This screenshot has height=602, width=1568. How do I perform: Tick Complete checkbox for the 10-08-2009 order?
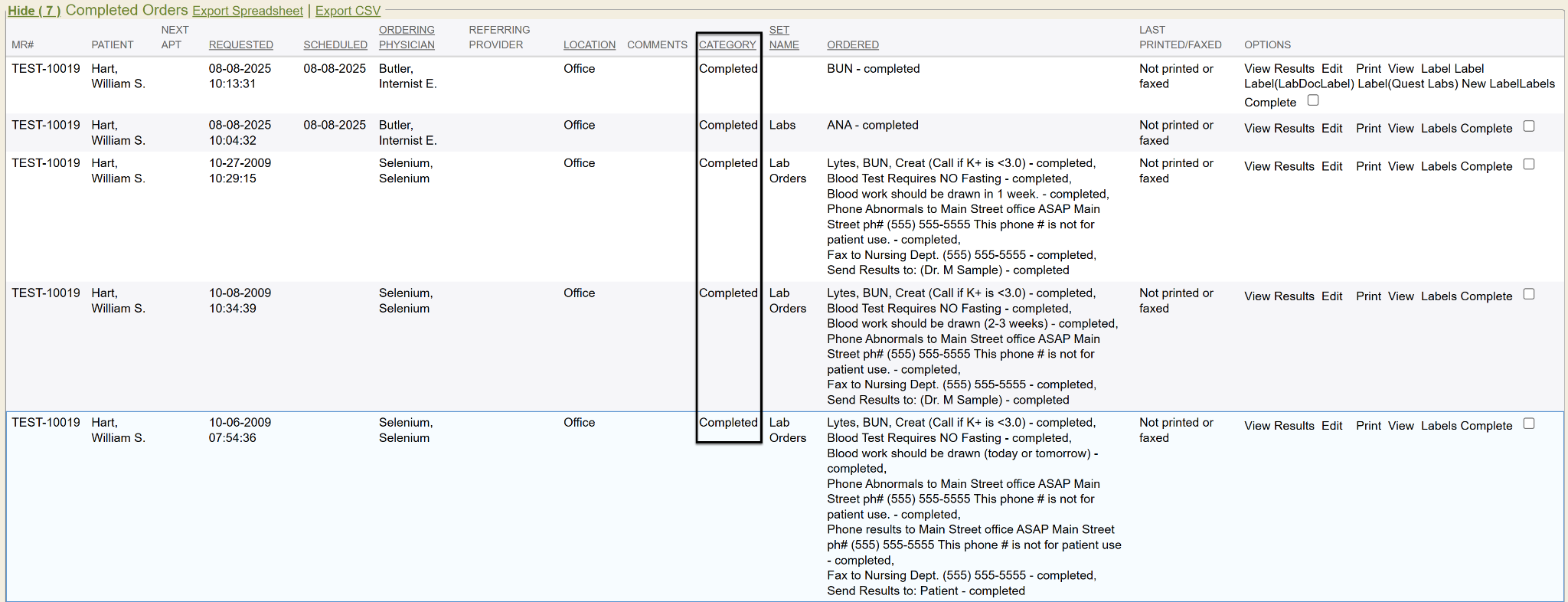[x=1528, y=294]
